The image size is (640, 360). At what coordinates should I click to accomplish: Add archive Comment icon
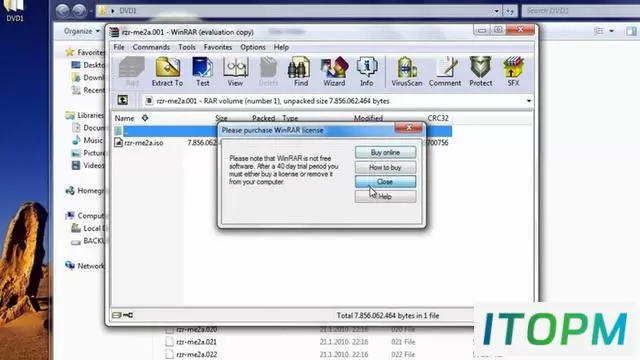coord(445,72)
